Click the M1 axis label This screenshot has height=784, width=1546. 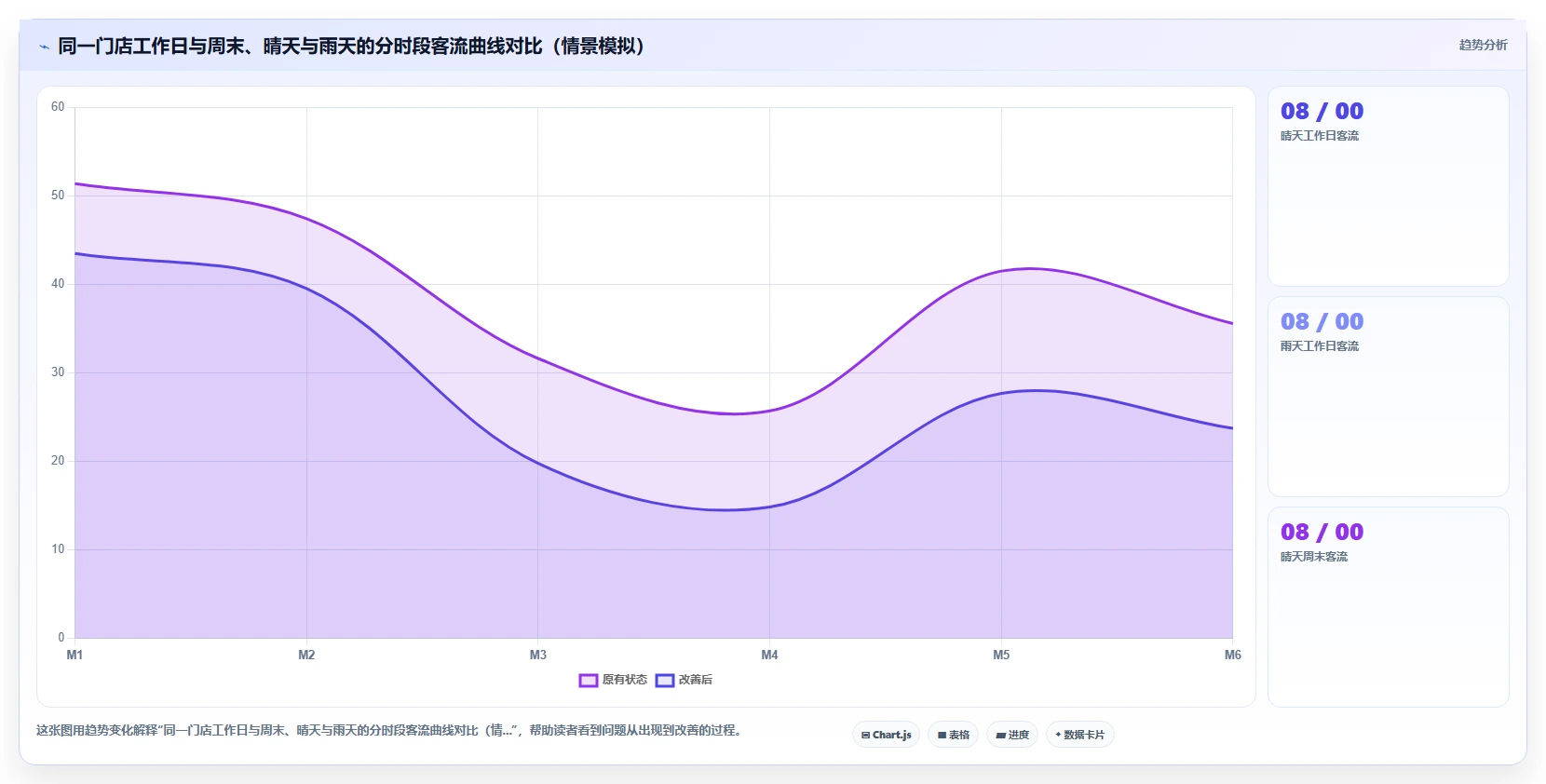(x=75, y=655)
